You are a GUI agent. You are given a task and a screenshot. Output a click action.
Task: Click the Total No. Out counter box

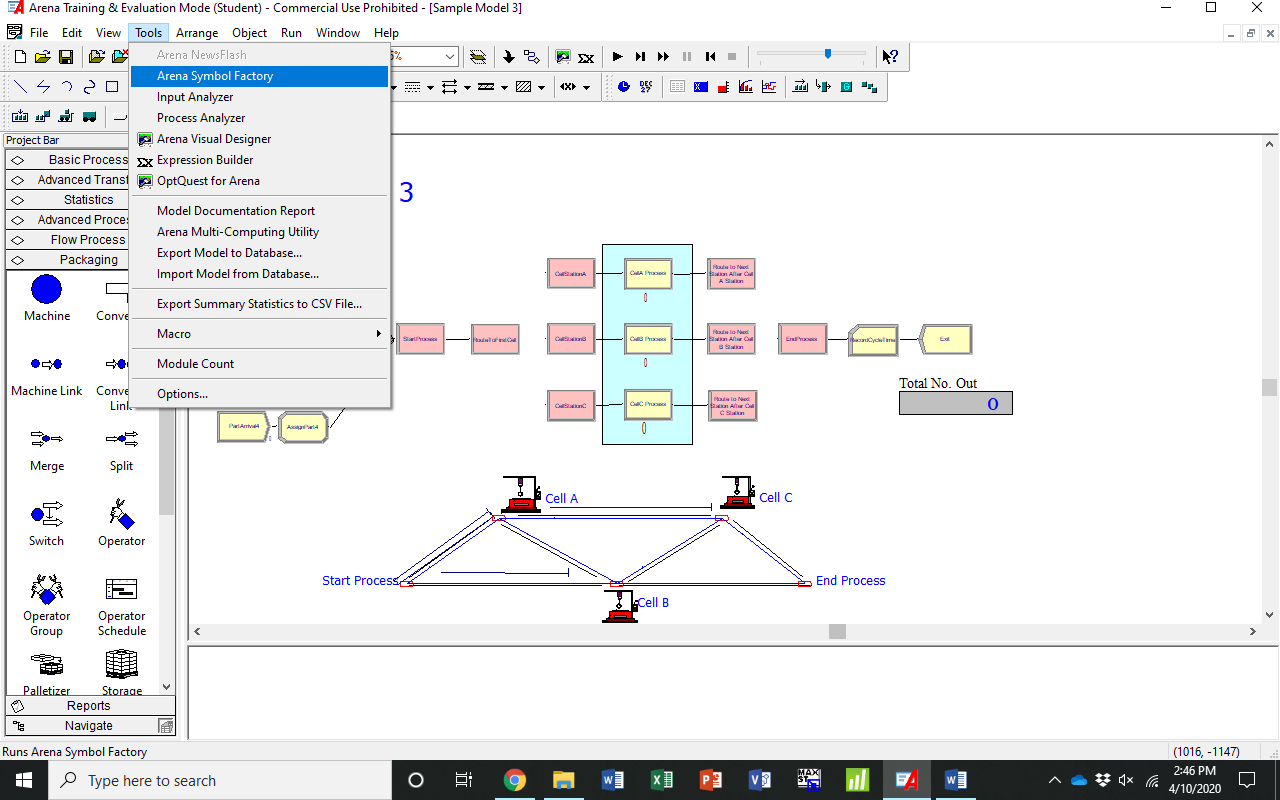coord(956,403)
